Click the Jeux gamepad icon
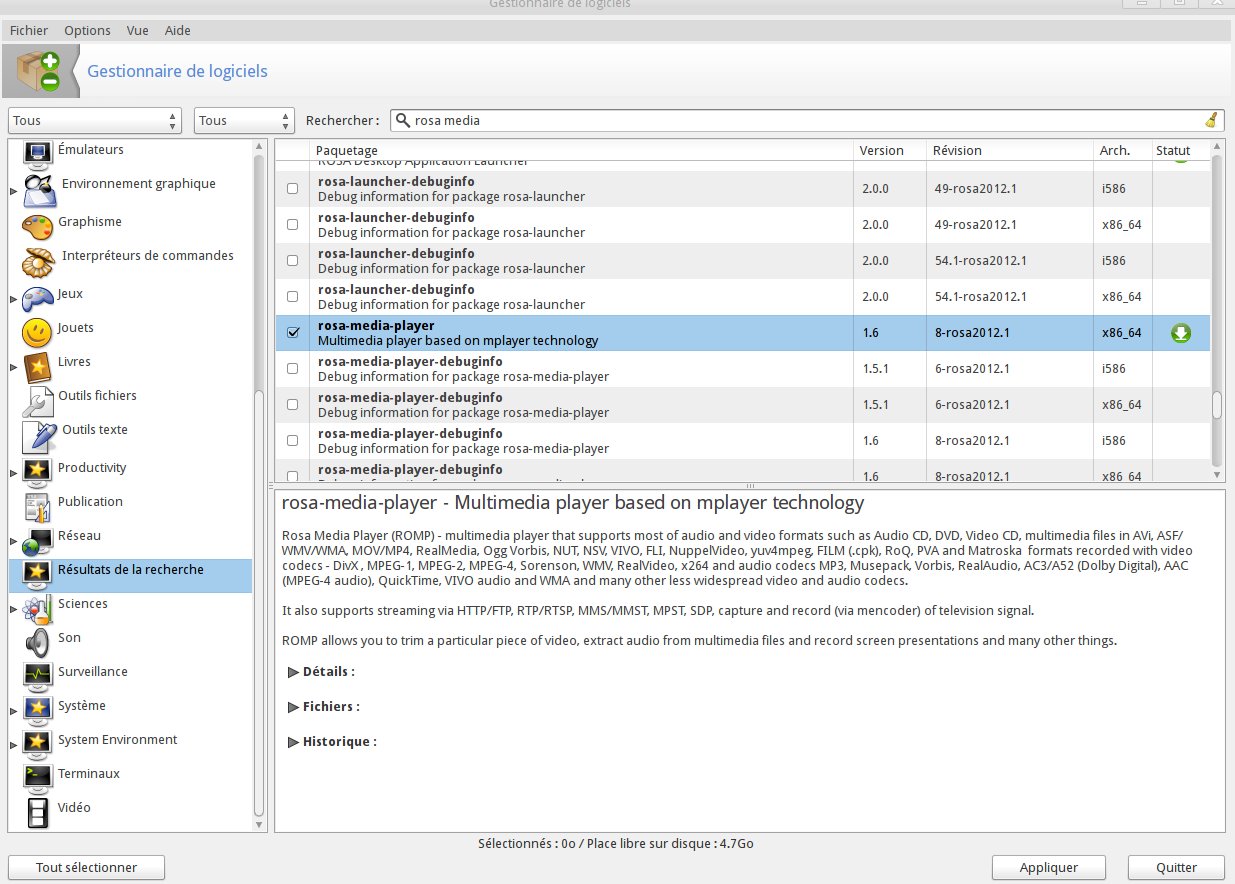Screen dimensions: 1235x884 click(x=37, y=297)
